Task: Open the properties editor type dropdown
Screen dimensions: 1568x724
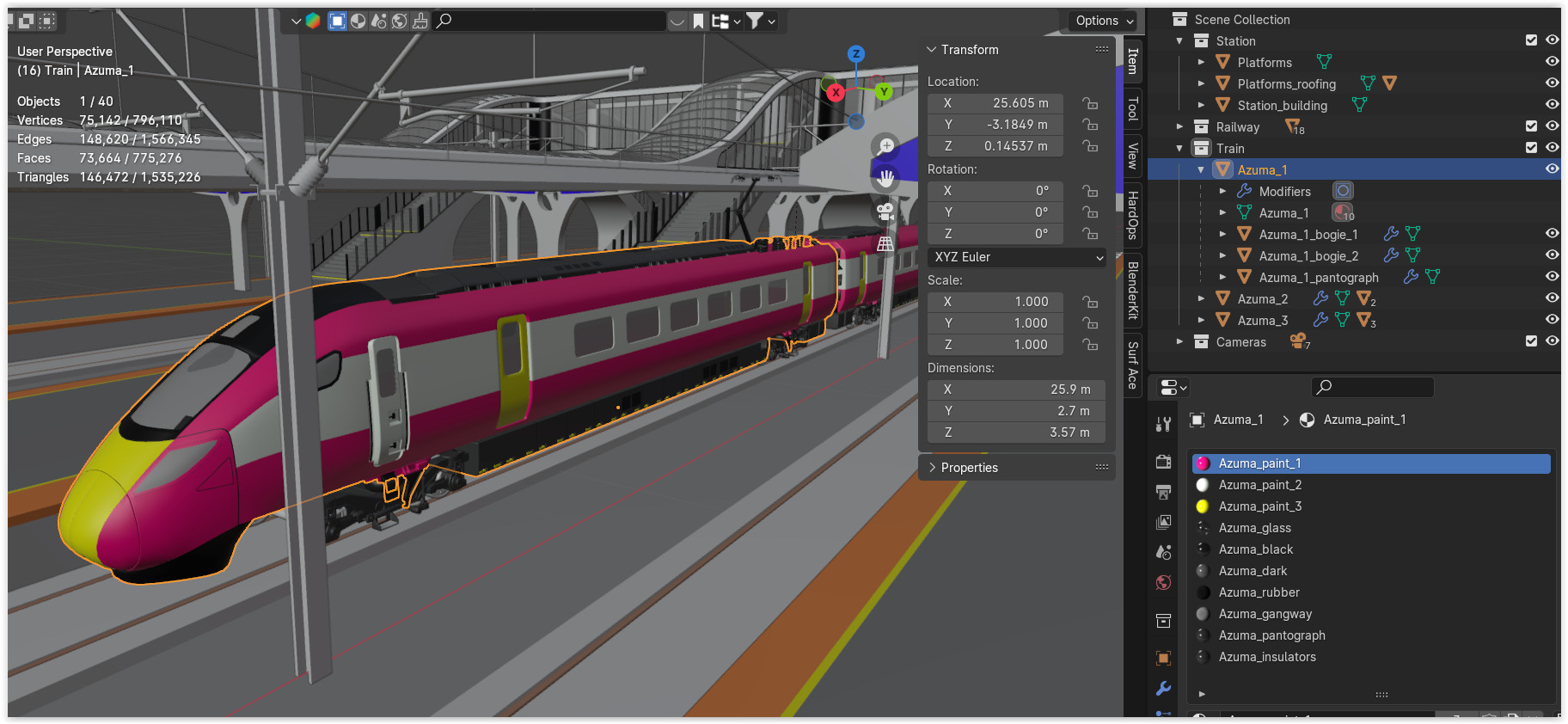Action: pos(1173,388)
